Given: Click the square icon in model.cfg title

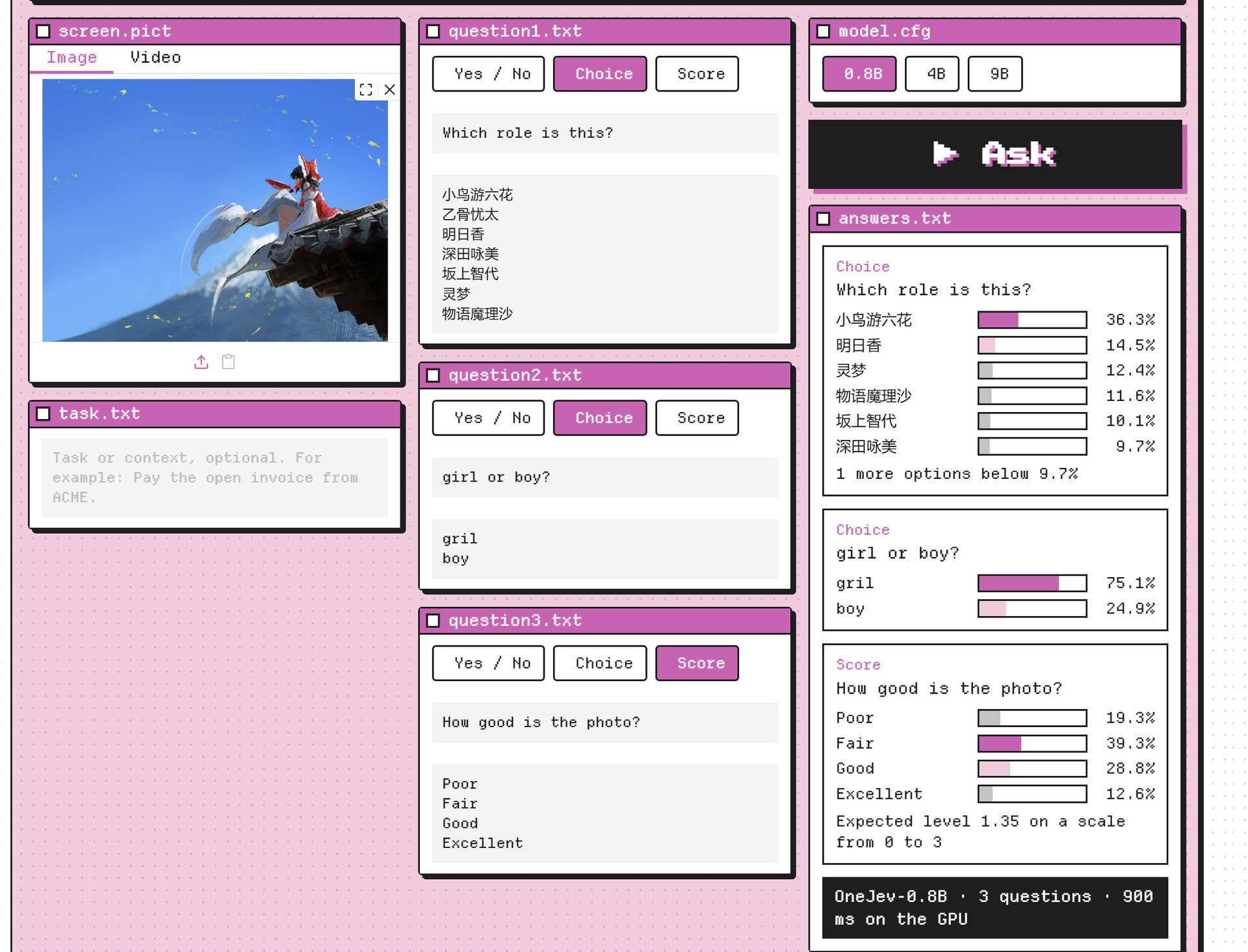Looking at the screenshot, I should [x=824, y=31].
